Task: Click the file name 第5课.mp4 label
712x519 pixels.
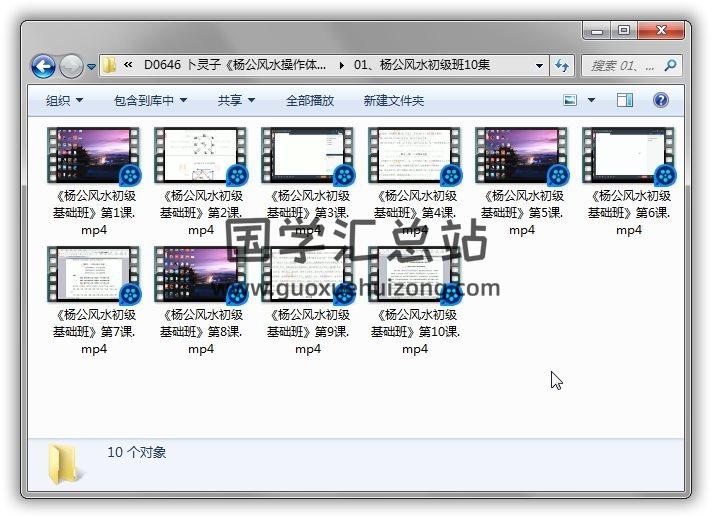Action: 522,213
